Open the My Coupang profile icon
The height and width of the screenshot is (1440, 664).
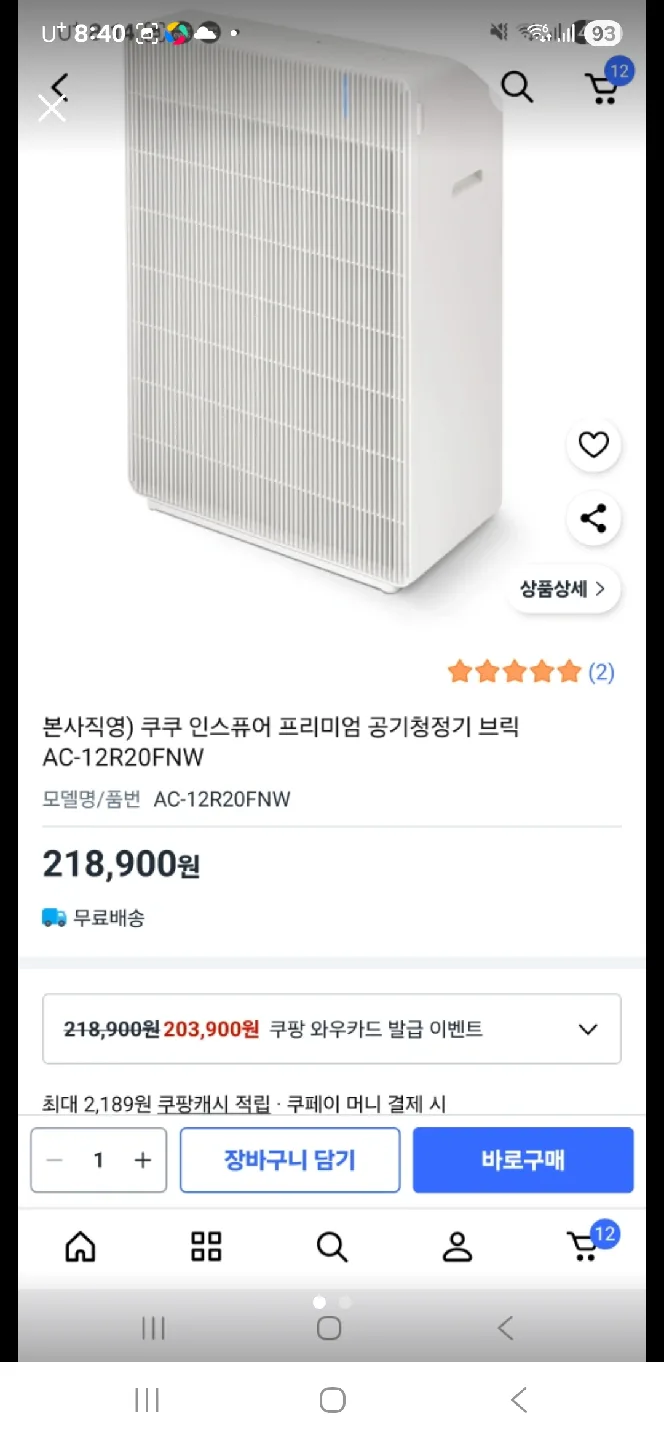[x=457, y=1246]
